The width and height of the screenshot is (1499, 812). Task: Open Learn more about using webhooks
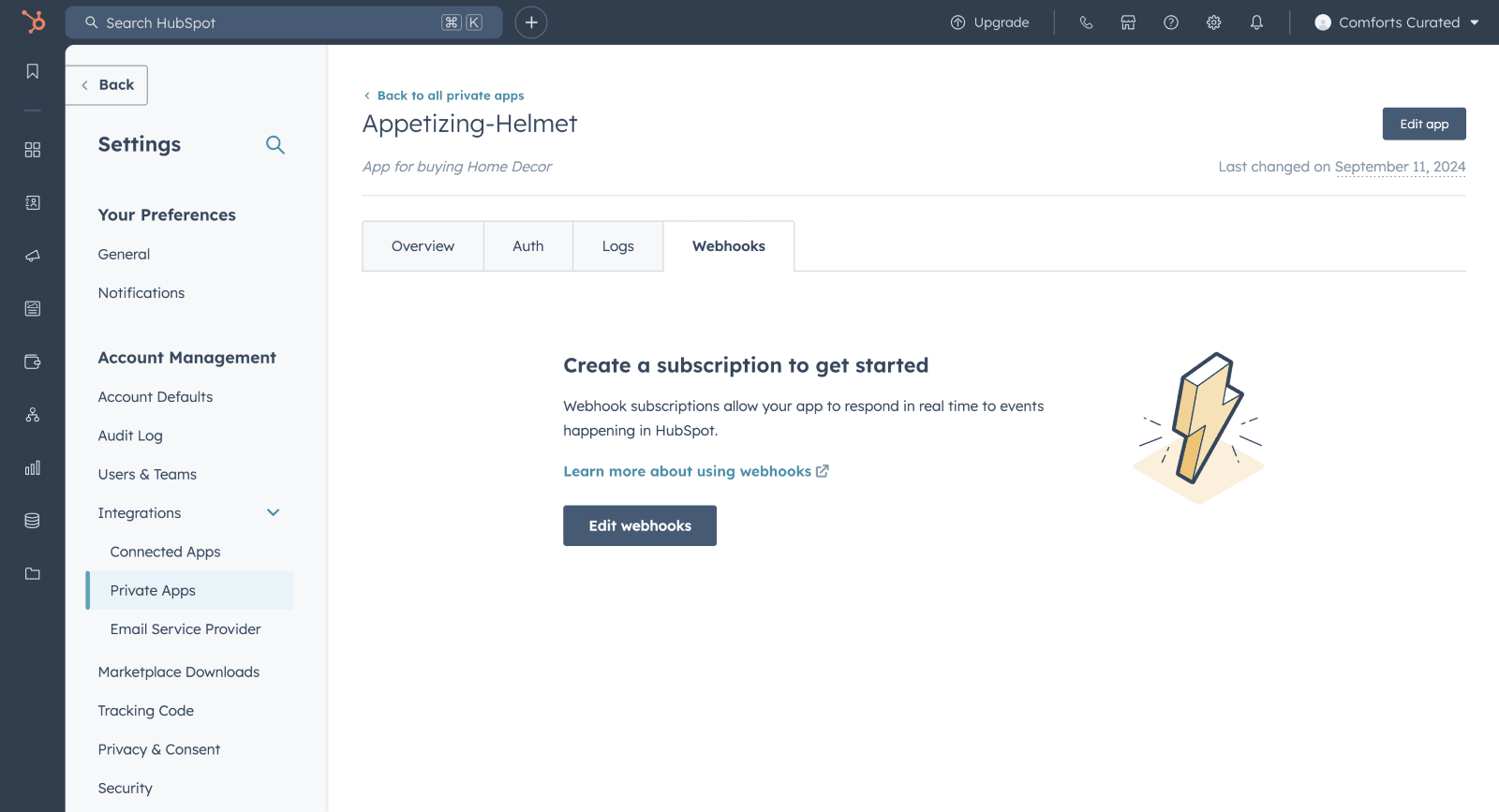[x=687, y=471]
